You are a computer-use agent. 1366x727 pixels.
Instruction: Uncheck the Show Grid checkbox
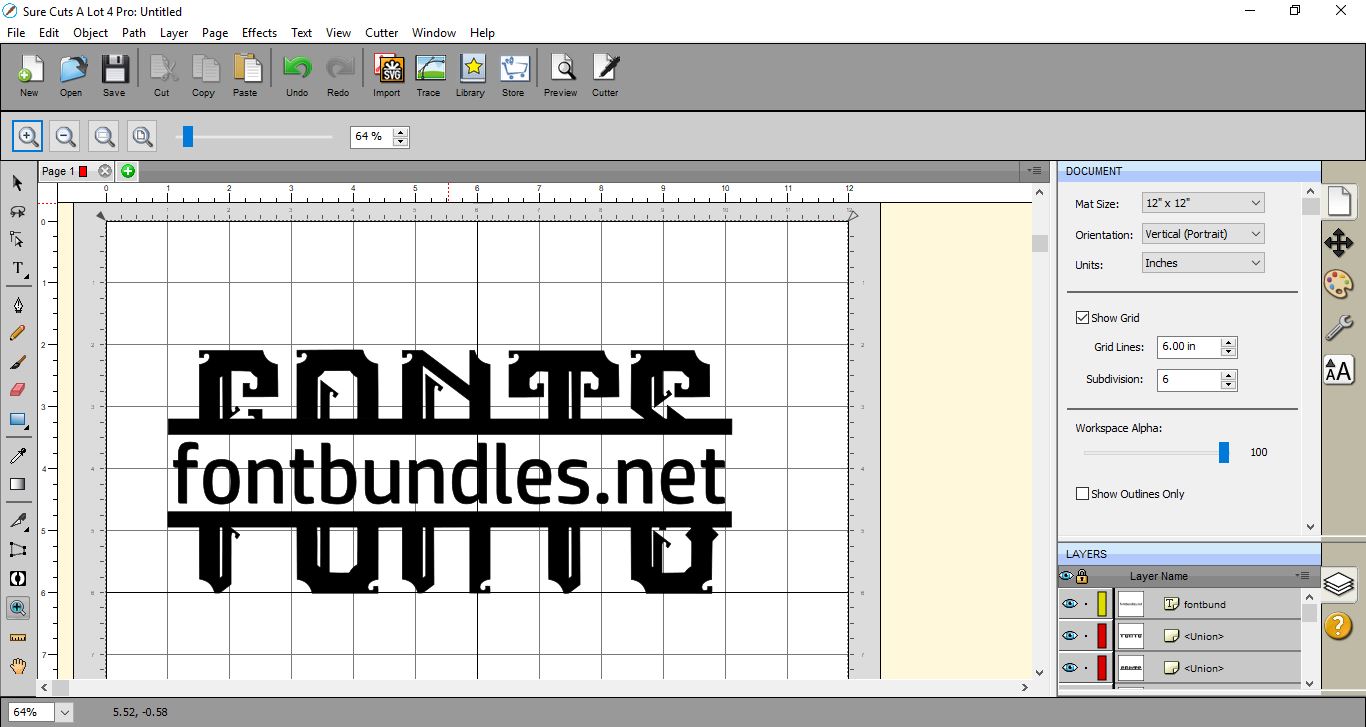click(1082, 318)
